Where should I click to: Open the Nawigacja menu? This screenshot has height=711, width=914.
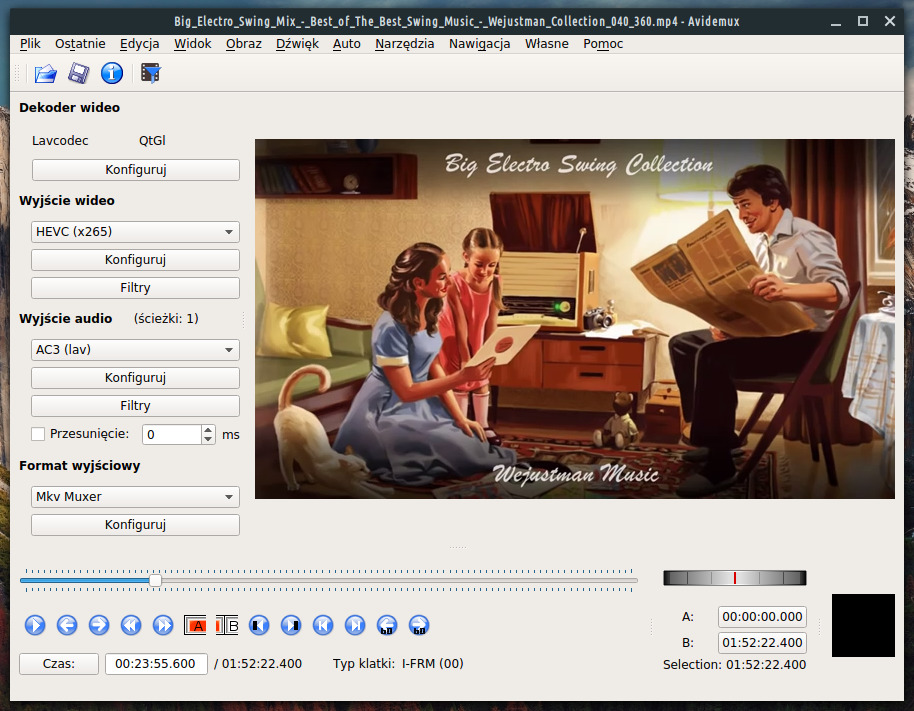coord(480,44)
